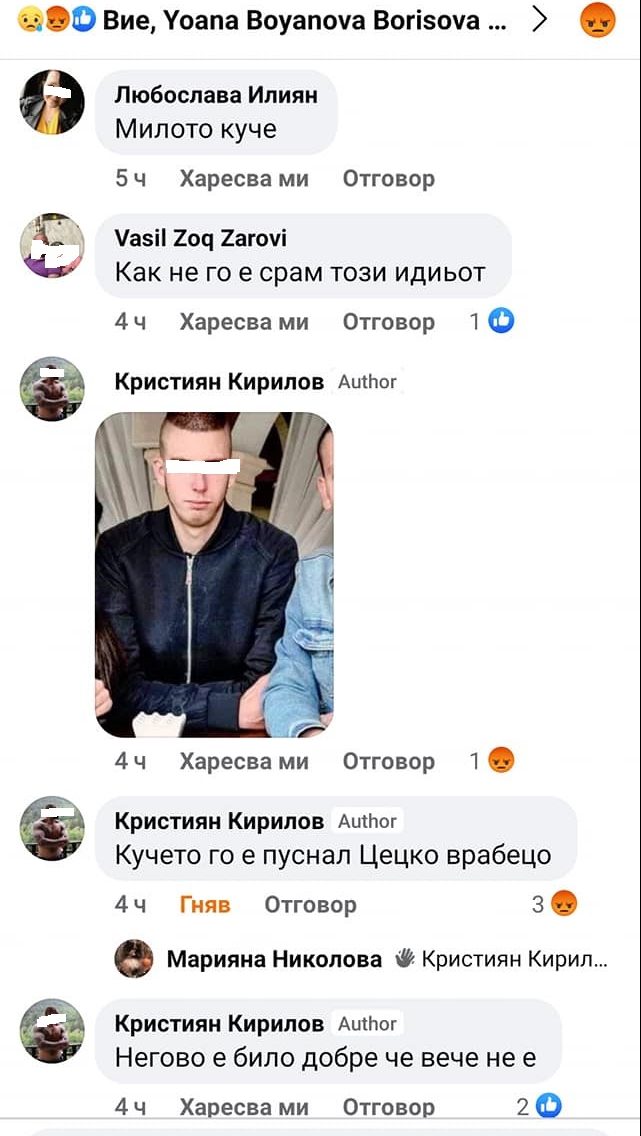Reply to Vasil Zoq Zarovi's comment
The image size is (641, 1136).
click(388, 322)
